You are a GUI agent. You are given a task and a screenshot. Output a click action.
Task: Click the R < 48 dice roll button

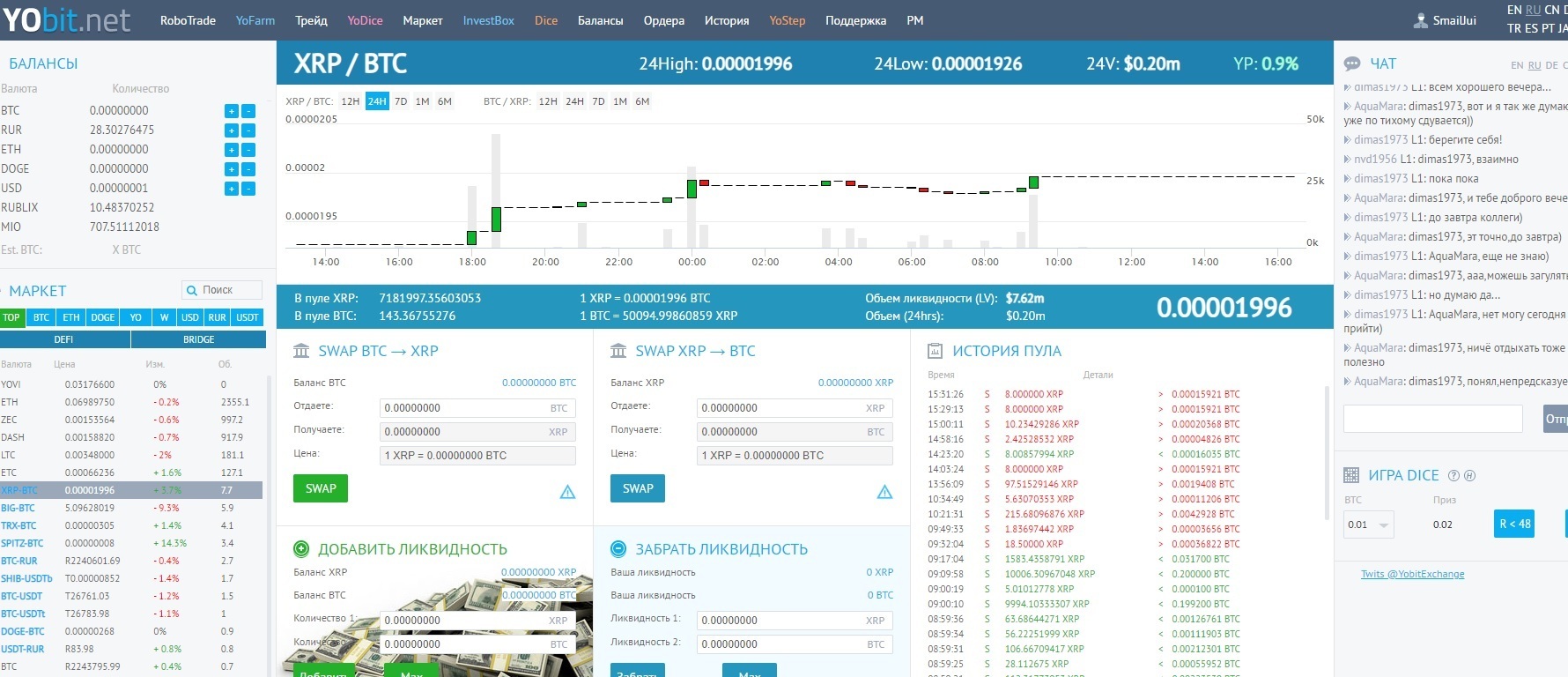[x=1515, y=524]
